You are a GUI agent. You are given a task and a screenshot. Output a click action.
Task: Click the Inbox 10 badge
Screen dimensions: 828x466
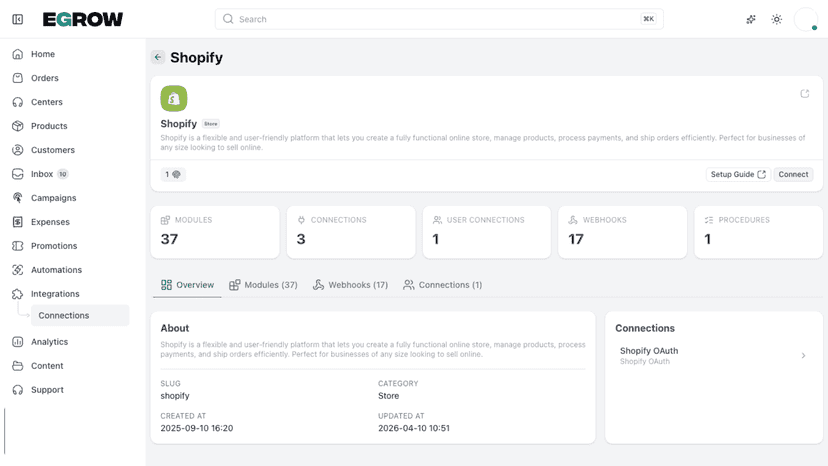63,174
